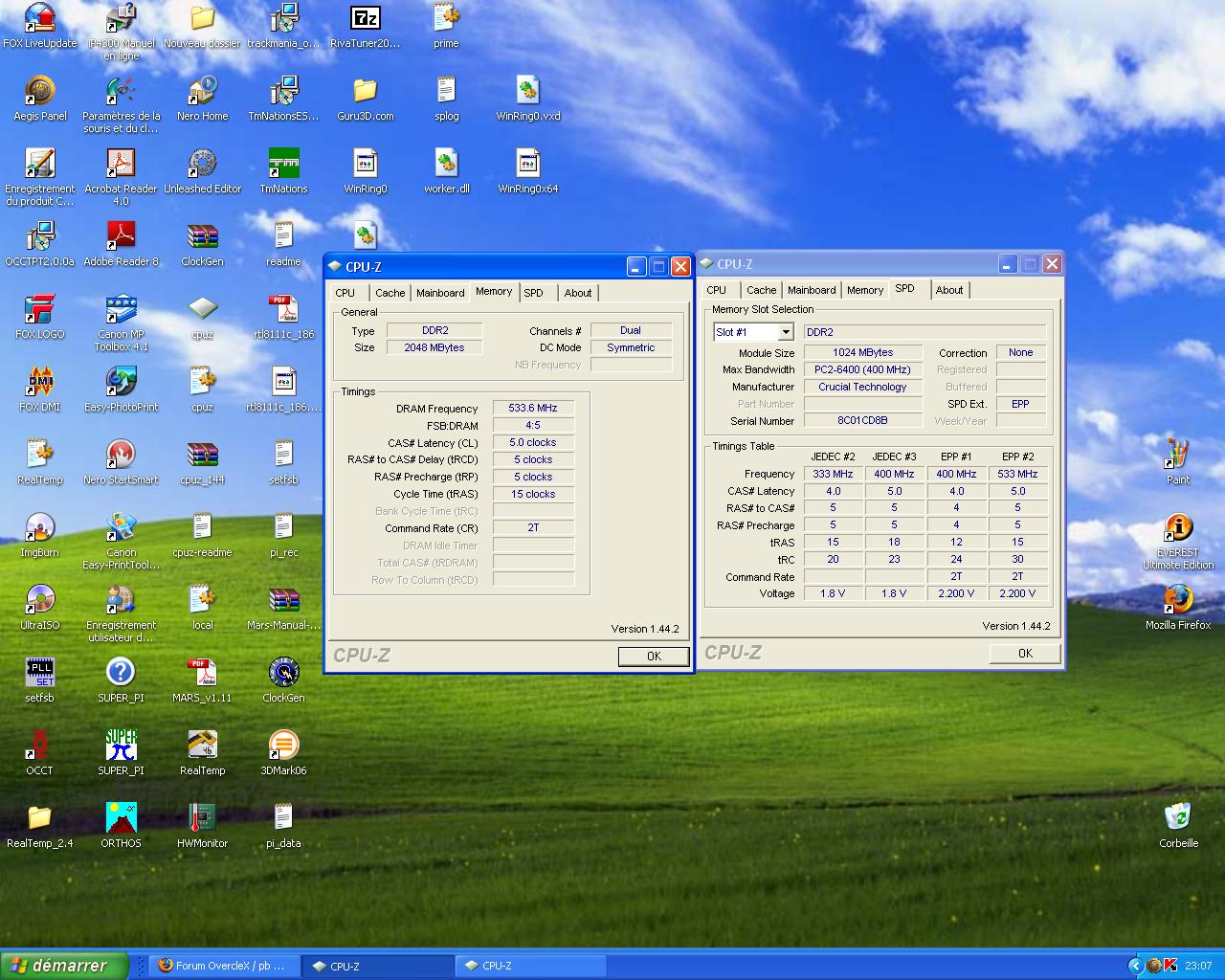Screen dimensions: 1225x980
Task: Open About tab in SPD CPU-Z window
Action: coord(949,290)
